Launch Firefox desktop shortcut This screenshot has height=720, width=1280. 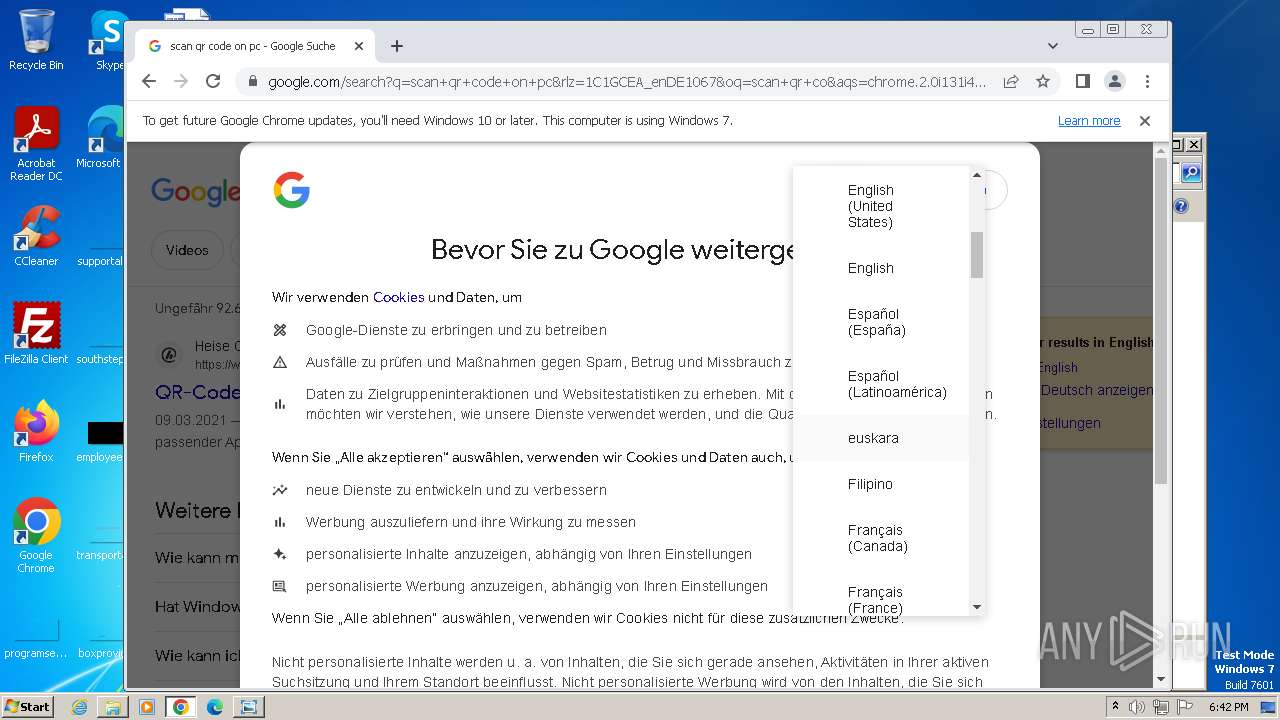click(x=36, y=432)
